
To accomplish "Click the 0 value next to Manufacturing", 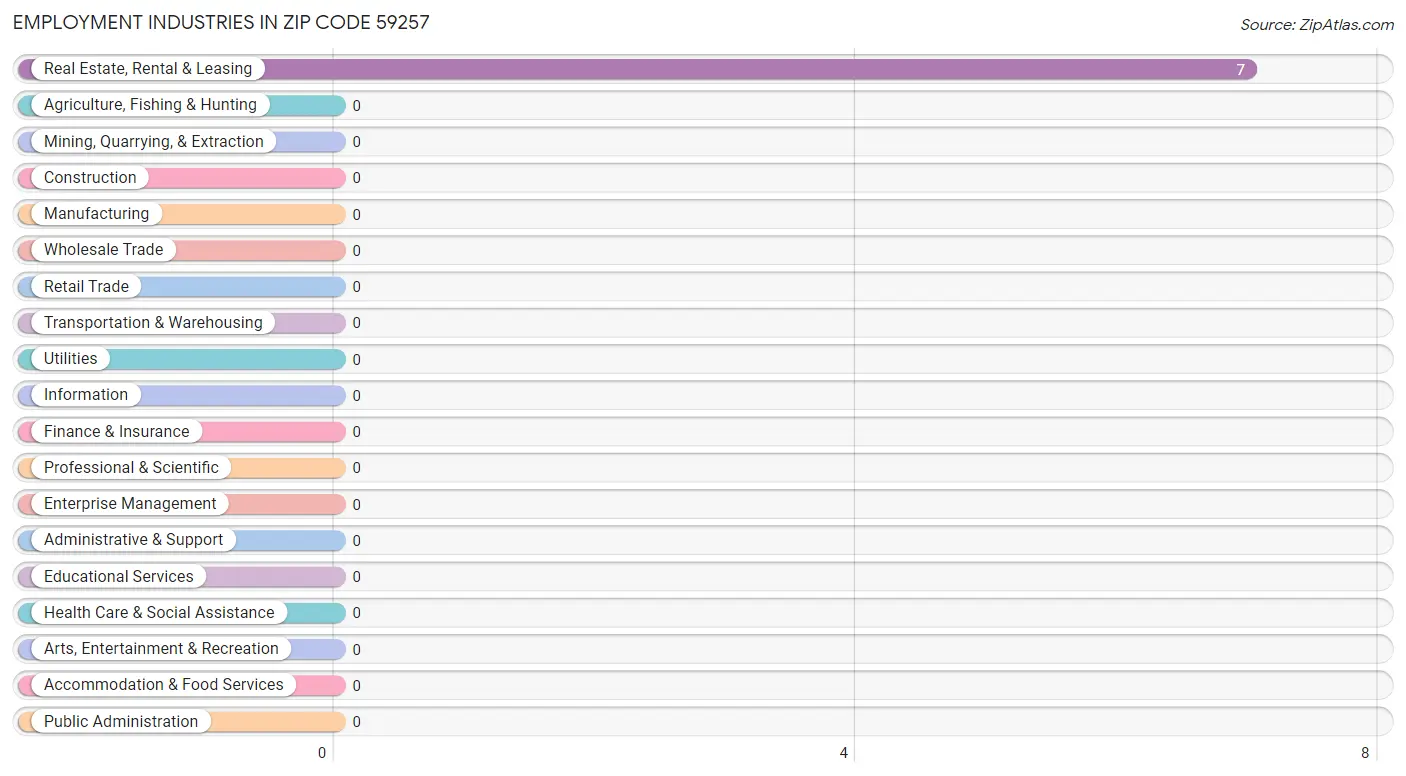I will click(x=356, y=215).
